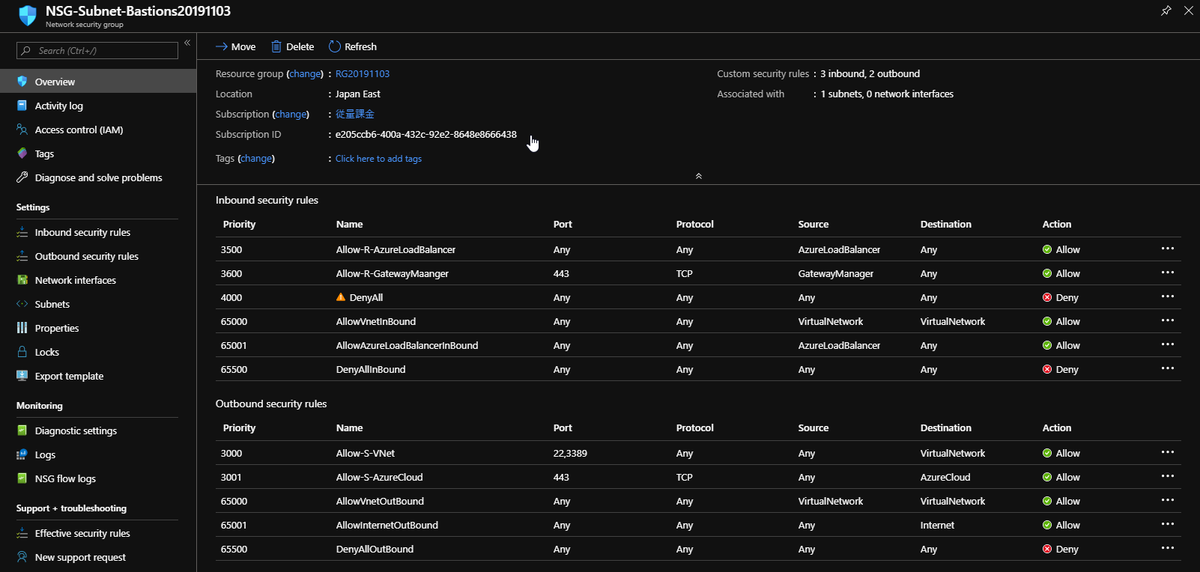Collapse the essentials section chevron
Image resolution: width=1200 pixels, height=572 pixels.
tap(698, 176)
